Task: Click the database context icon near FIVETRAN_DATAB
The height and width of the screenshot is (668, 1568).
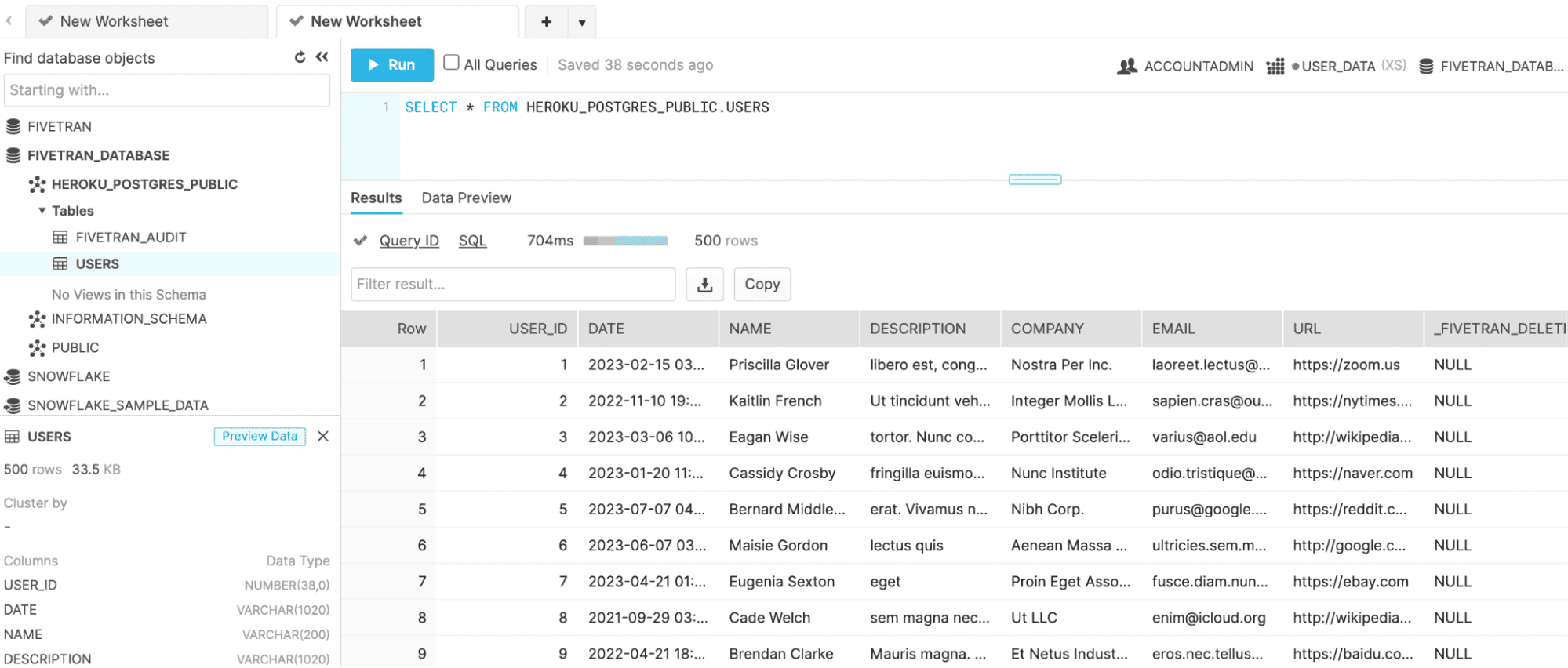Action: [x=1427, y=67]
